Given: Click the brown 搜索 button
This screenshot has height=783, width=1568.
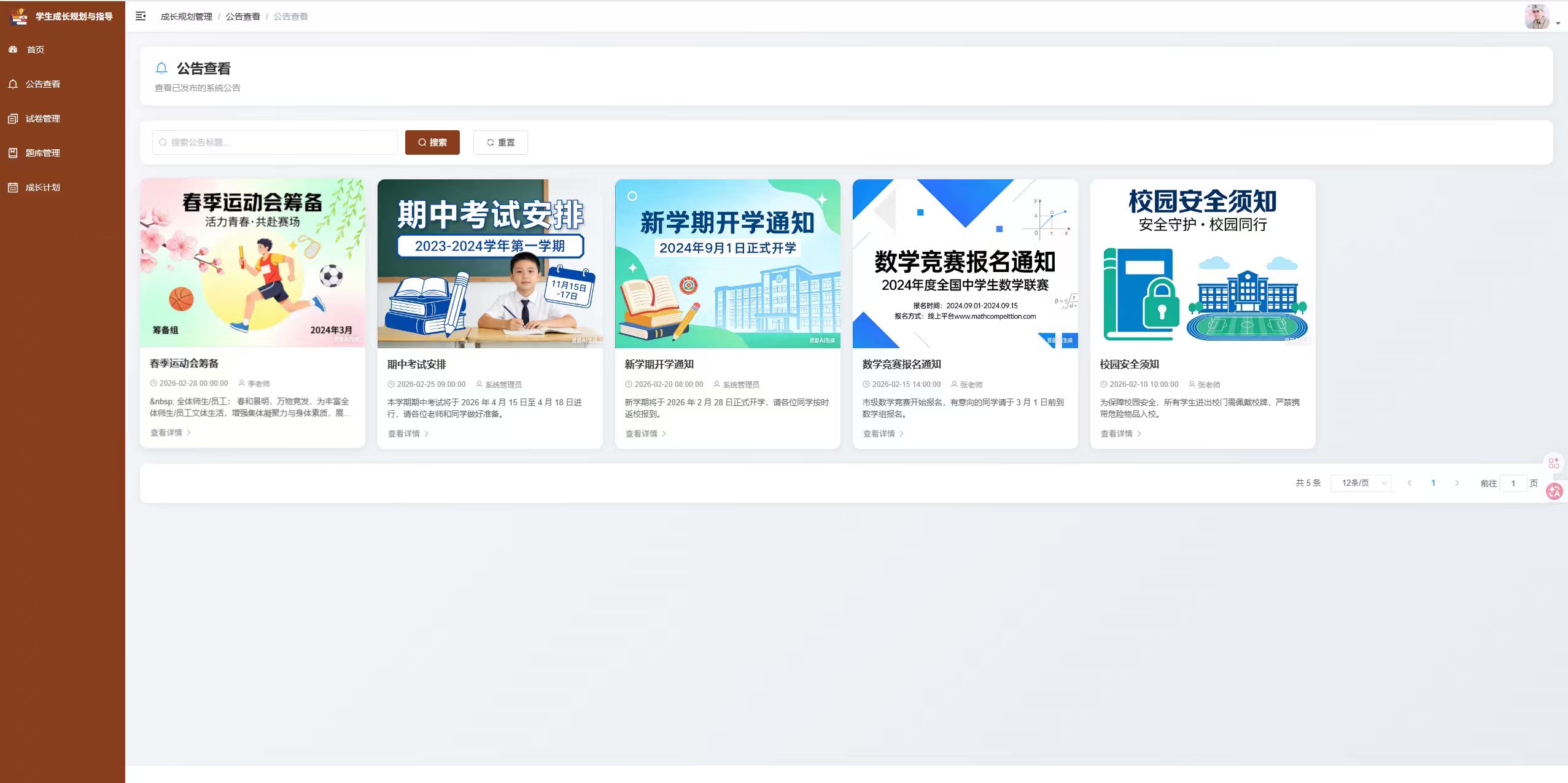Looking at the screenshot, I should click(x=432, y=142).
